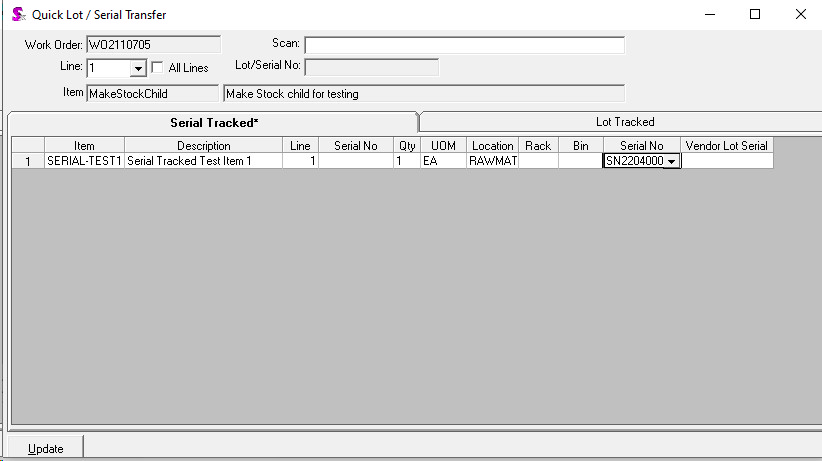Select the Qty cell in row 1

point(406,161)
